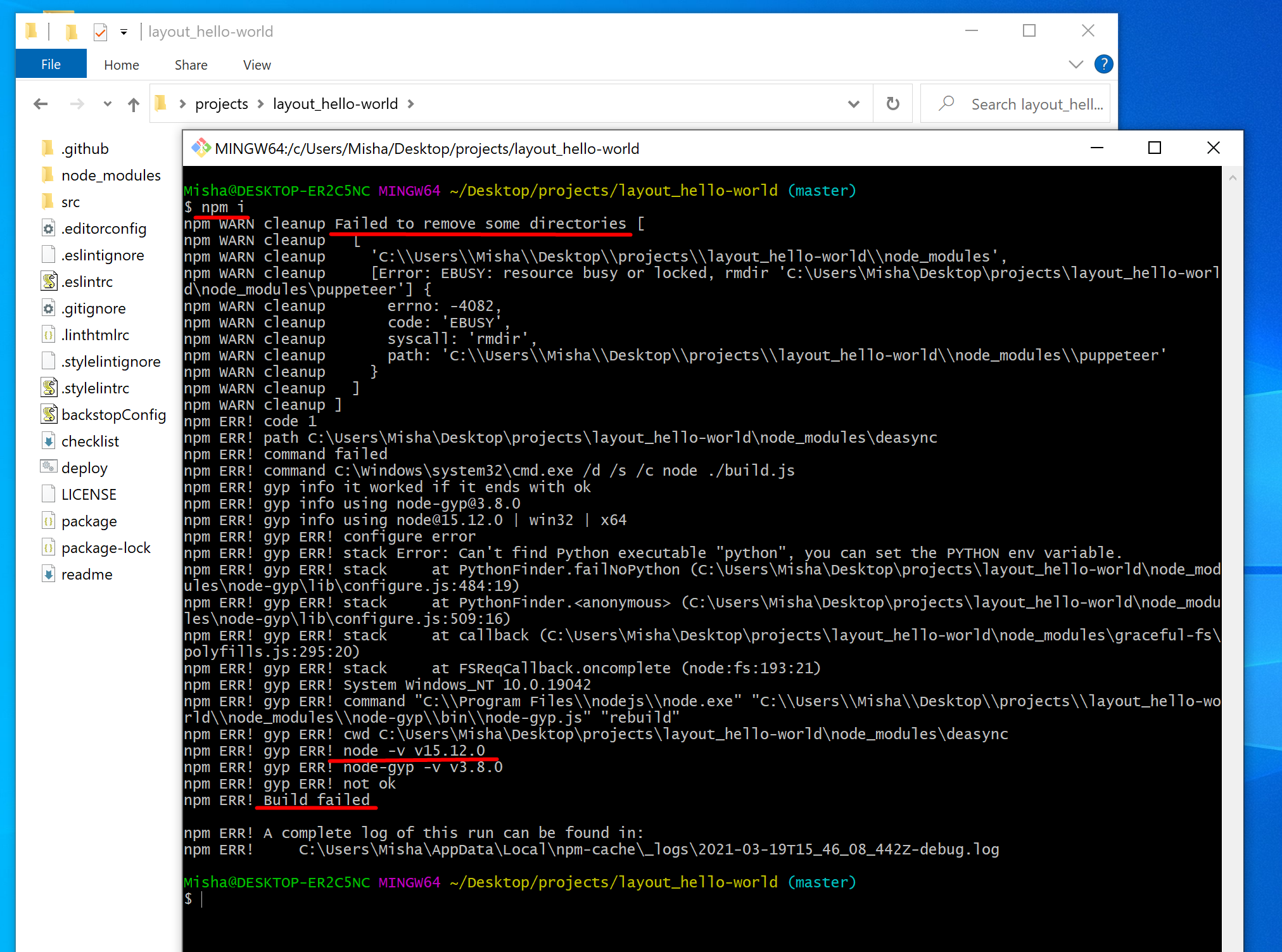
Task: Click 'node -v v15.12.0' line
Action: point(414,751)
